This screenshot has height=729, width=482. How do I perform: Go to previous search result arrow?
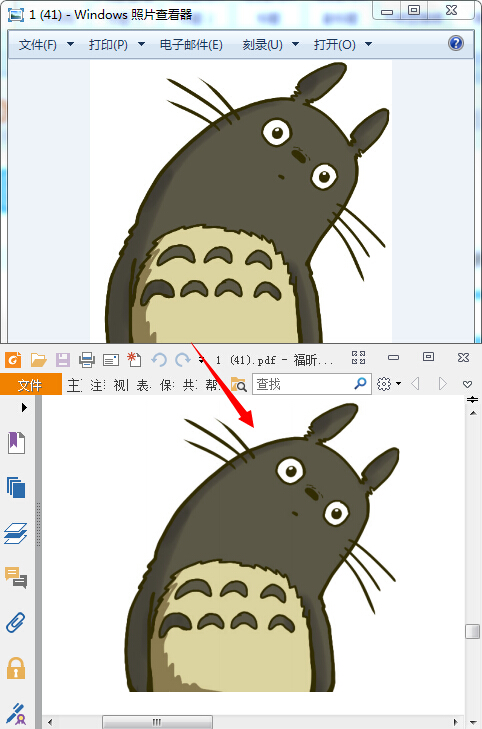coord(416,384)
